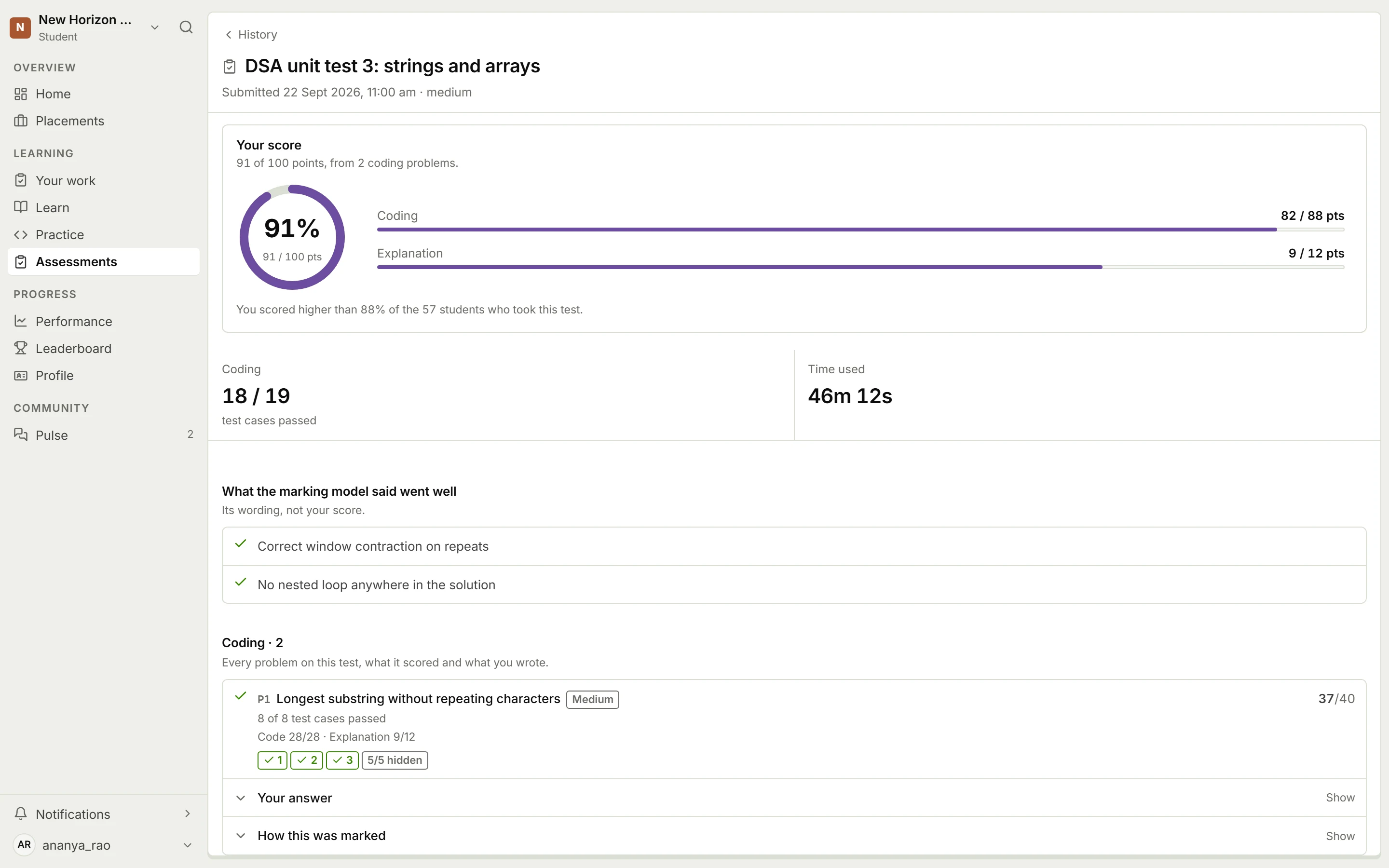The width and height of the screenshot is (1389, 868).
Task: Open the Leaderboard menu item
Action: (104, 349)
